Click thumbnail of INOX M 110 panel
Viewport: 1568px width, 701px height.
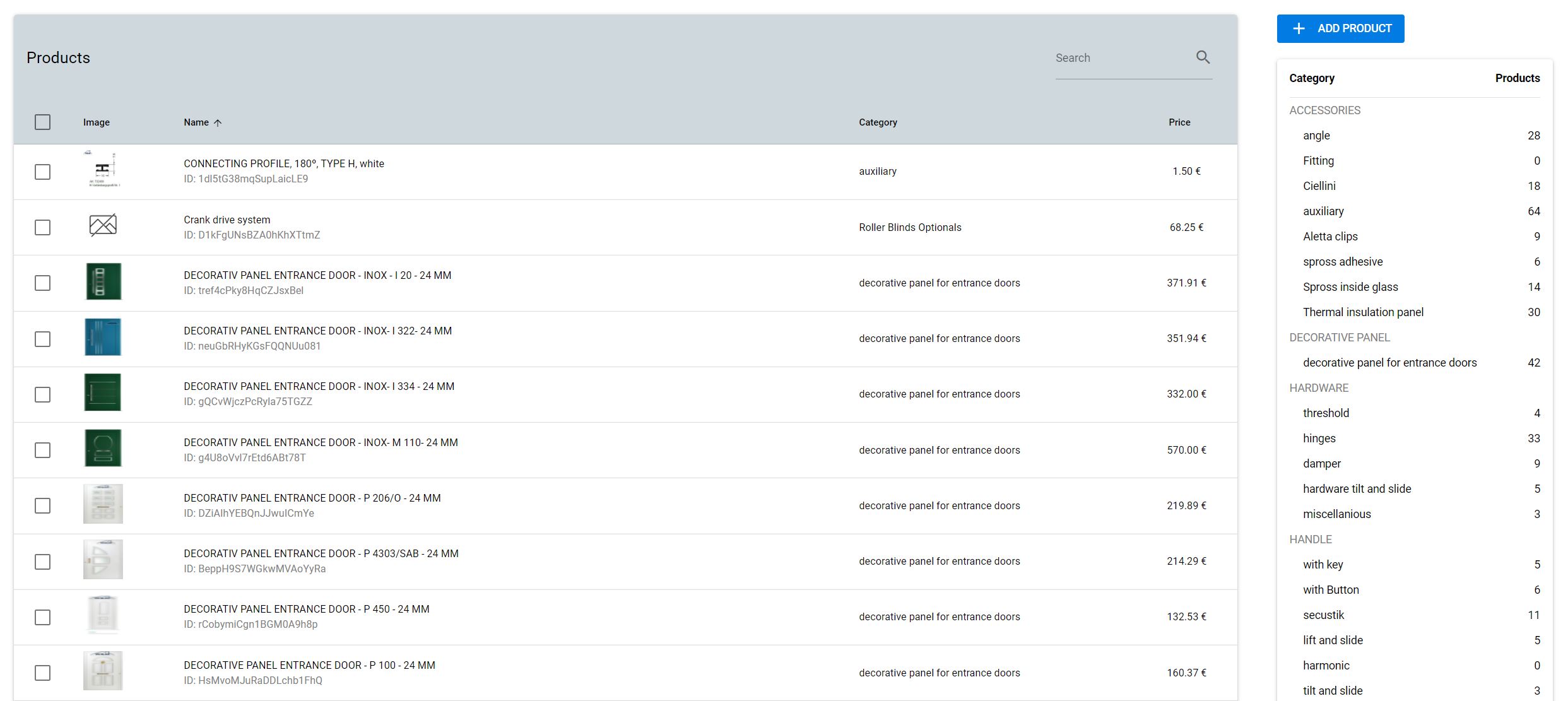[x=103, y=448]
